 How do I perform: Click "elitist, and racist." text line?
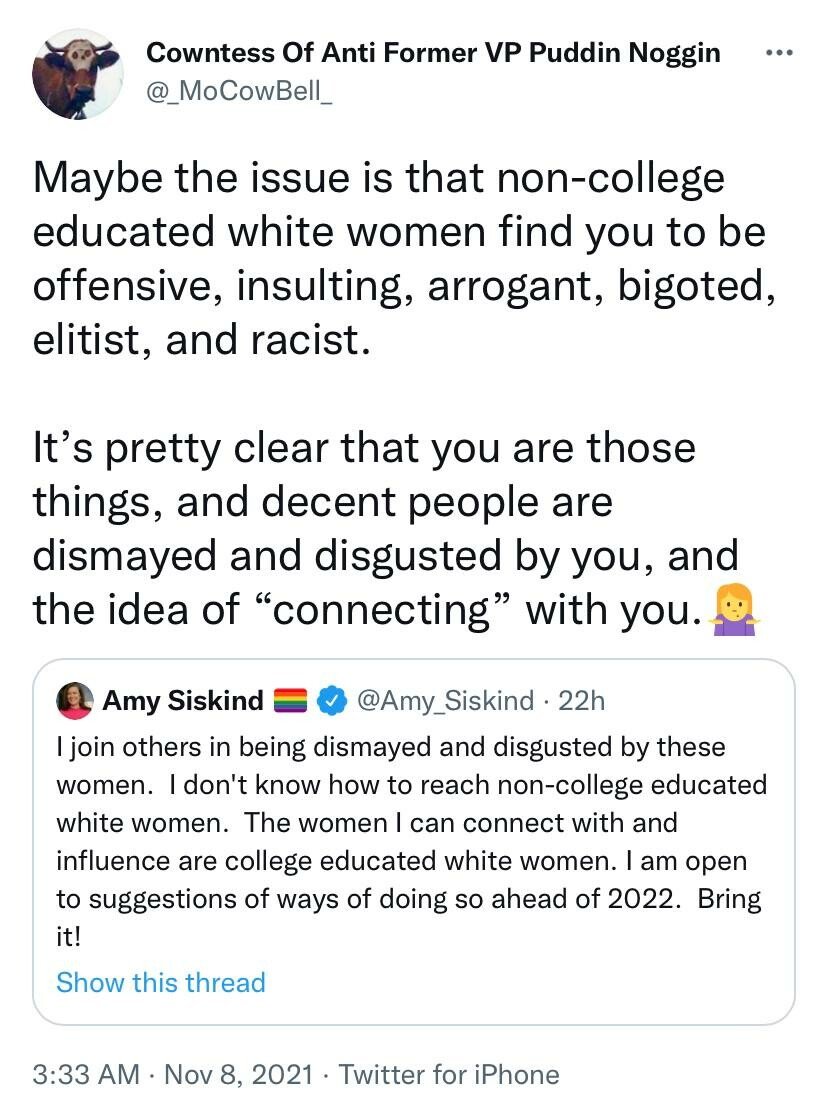pos(195,338)
